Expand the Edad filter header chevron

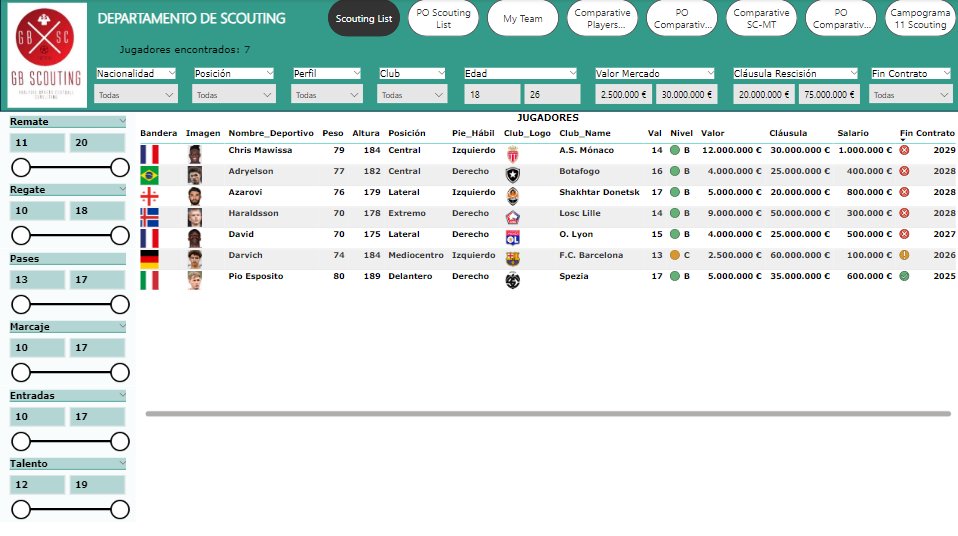(572, 73)
